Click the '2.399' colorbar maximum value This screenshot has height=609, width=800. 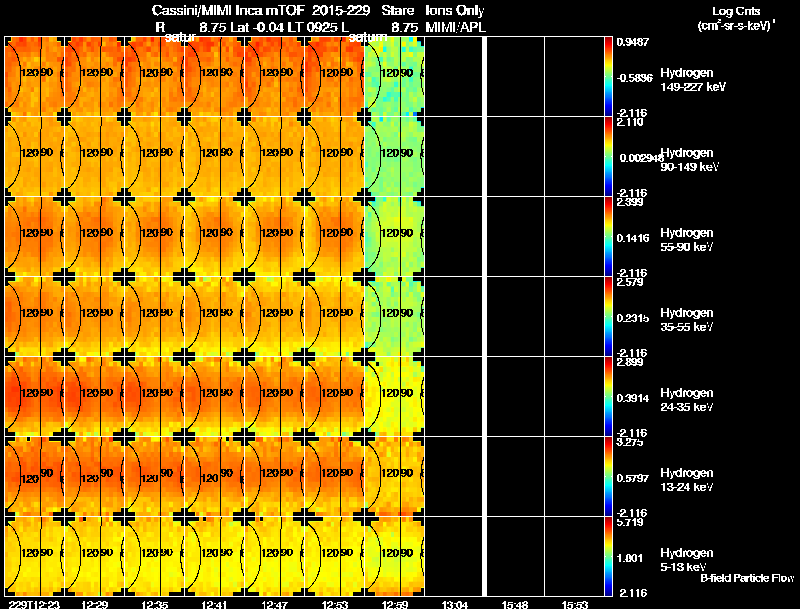coord(630,202)
